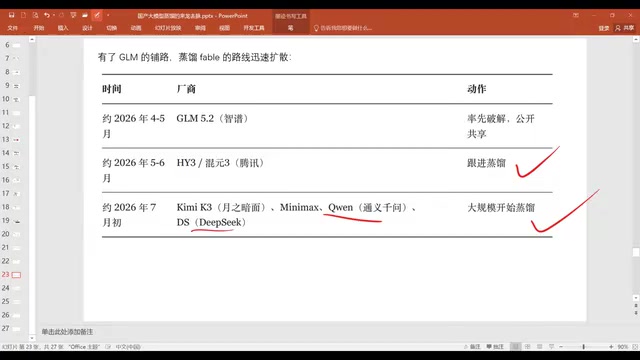Screen dimensions: 640x360
Task: Click the Ribbon display options icon
Action: coord(576,15)
